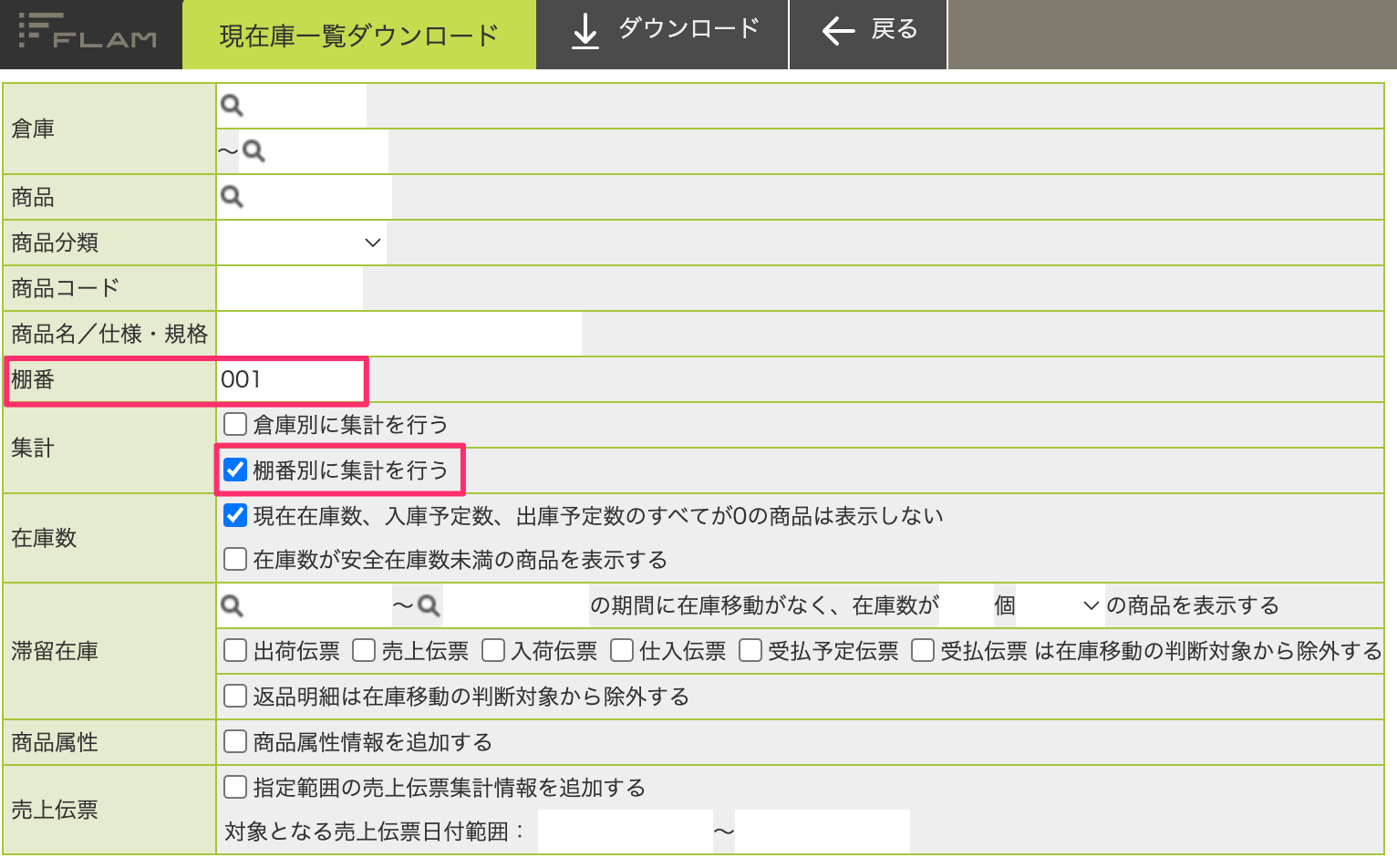Focus the warehouse end input field
1397x868 pixels.
point(326,151)
